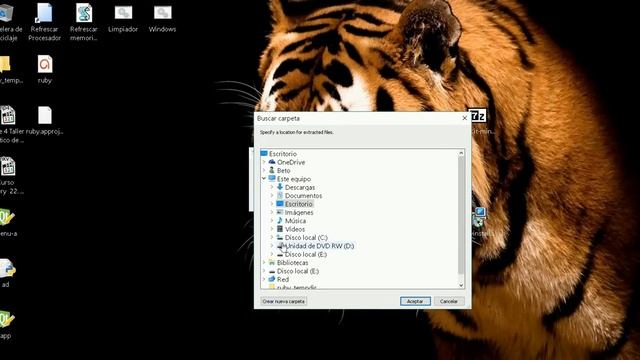
Task: Select Escritorio under Este equipo
Action: point(299,204)
